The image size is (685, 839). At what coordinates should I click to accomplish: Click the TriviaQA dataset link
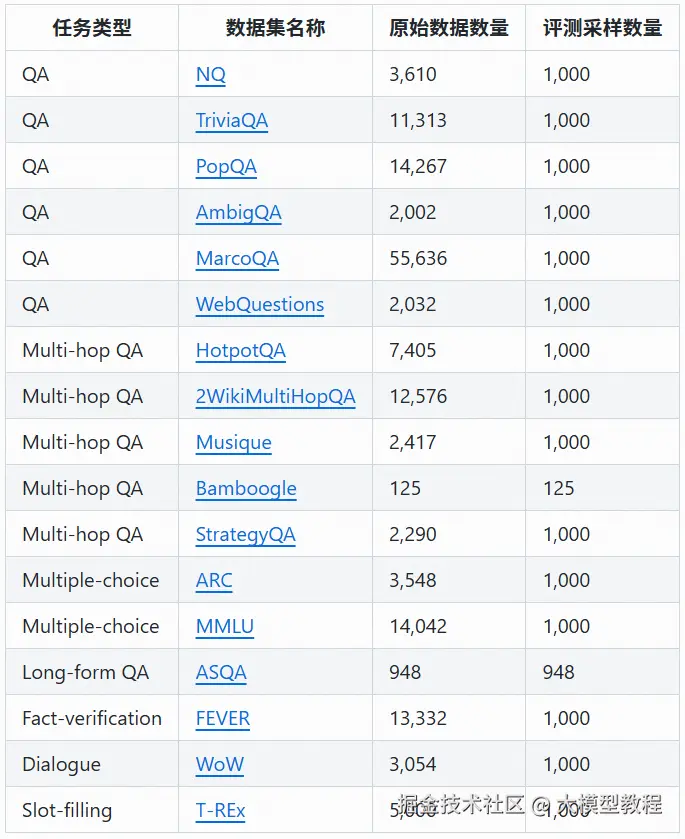pos(232,121)
